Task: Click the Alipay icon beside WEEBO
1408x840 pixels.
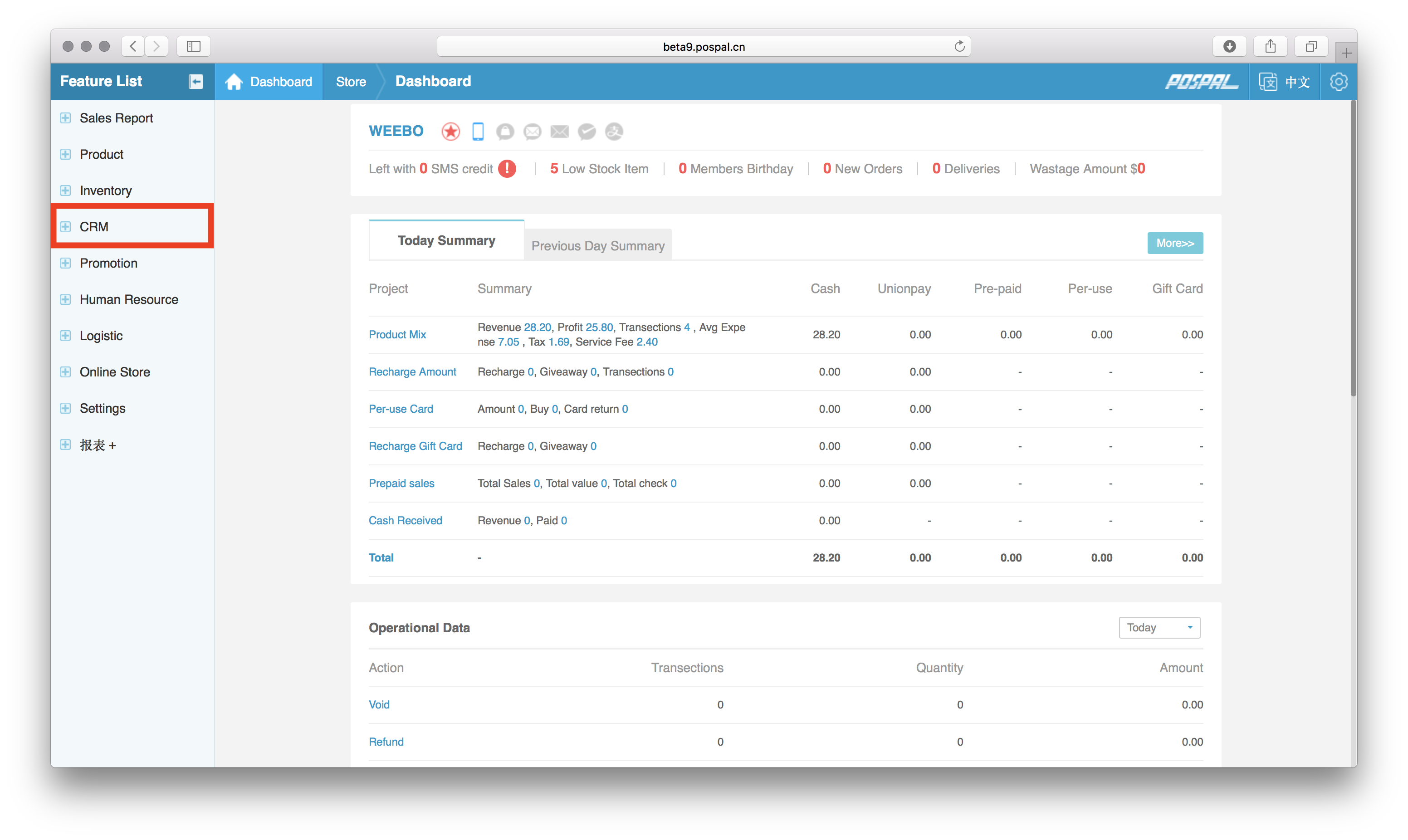Action: coord(614,132)
